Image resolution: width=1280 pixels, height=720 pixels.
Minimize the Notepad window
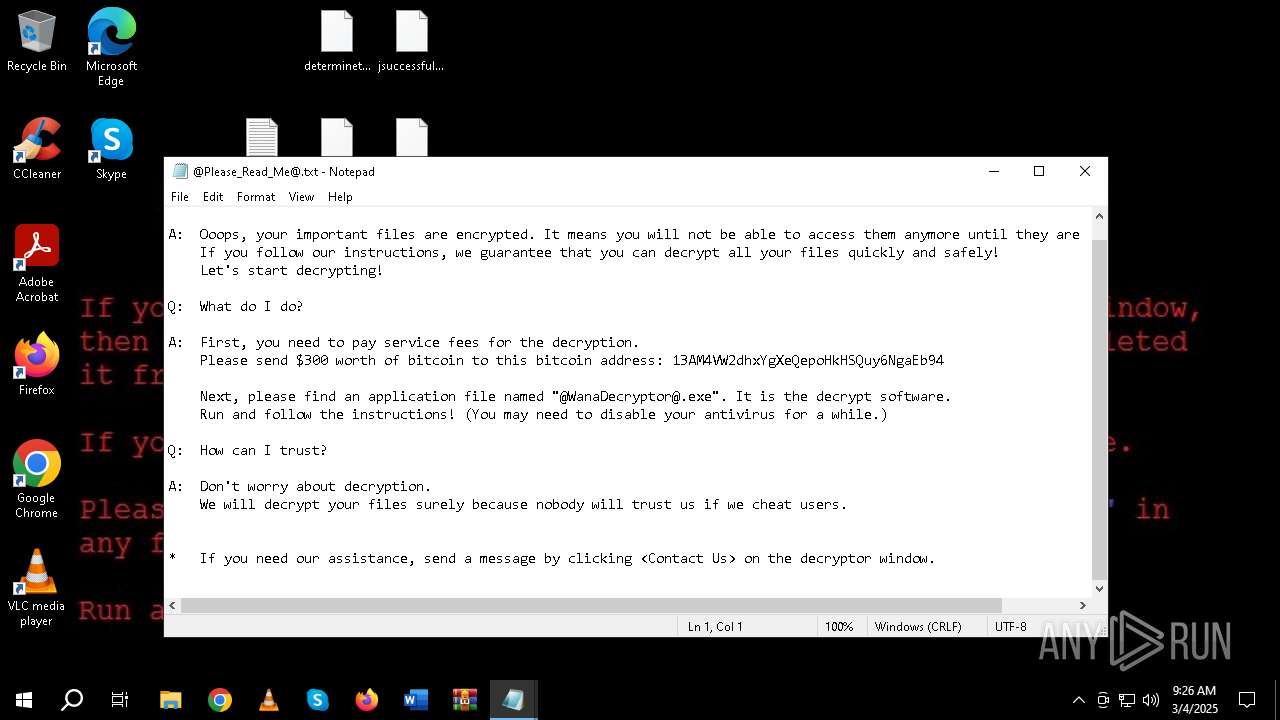[x=994, y=172]
